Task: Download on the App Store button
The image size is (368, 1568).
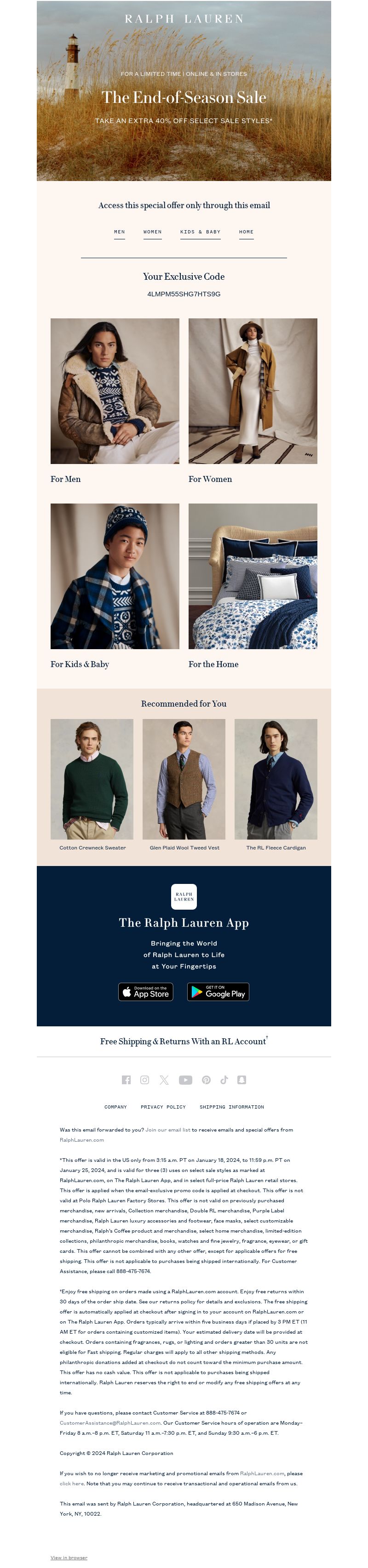Action: tap(146, 991)
